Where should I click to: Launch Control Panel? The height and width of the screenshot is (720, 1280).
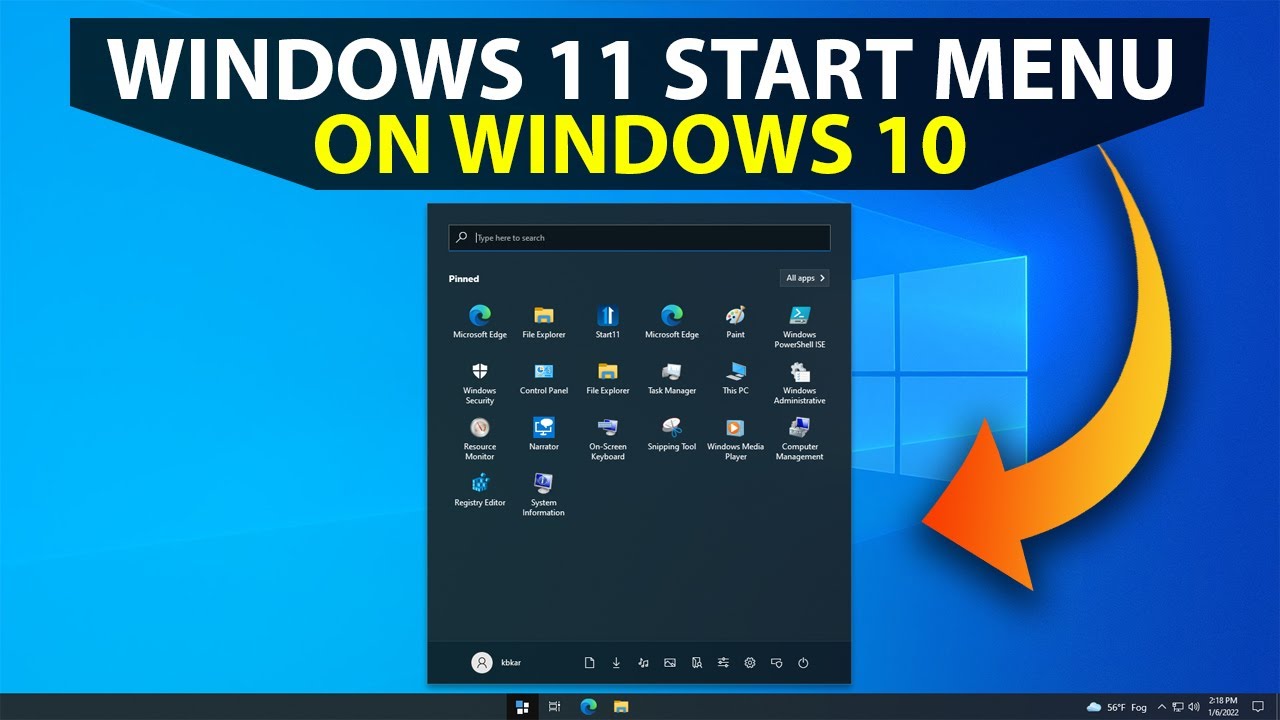coord(543,378)
